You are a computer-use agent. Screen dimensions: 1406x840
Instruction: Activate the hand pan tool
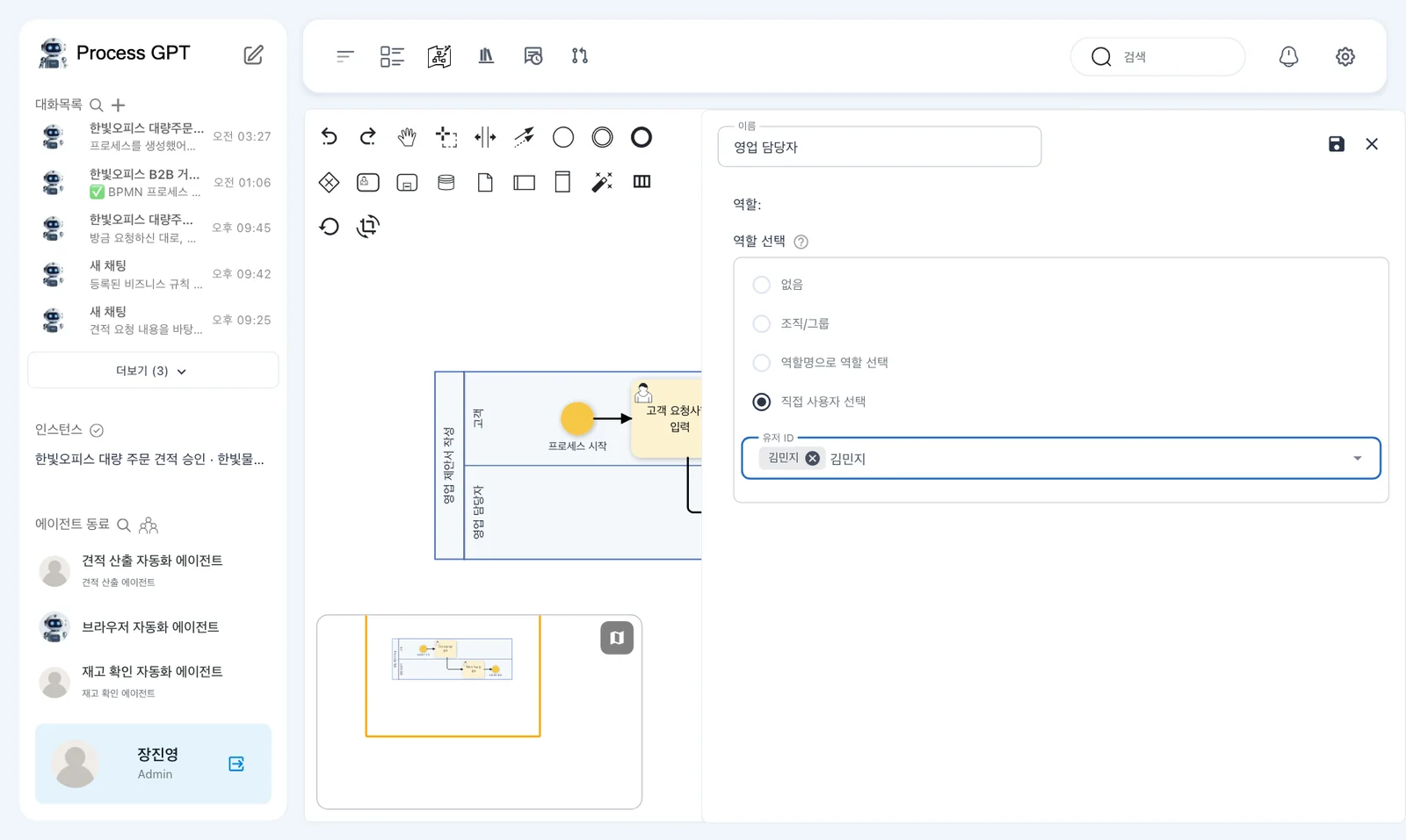(407, 137)
